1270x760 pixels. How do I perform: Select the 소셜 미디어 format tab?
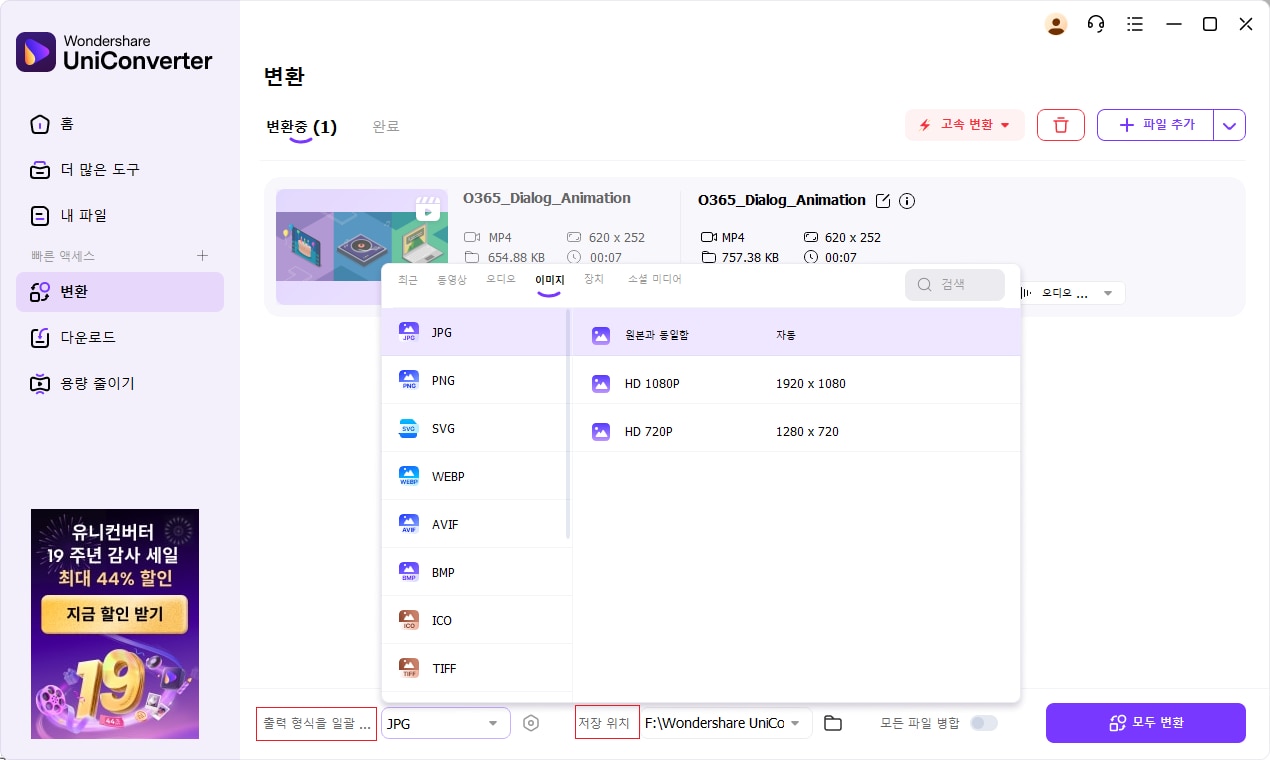(655, 280)
